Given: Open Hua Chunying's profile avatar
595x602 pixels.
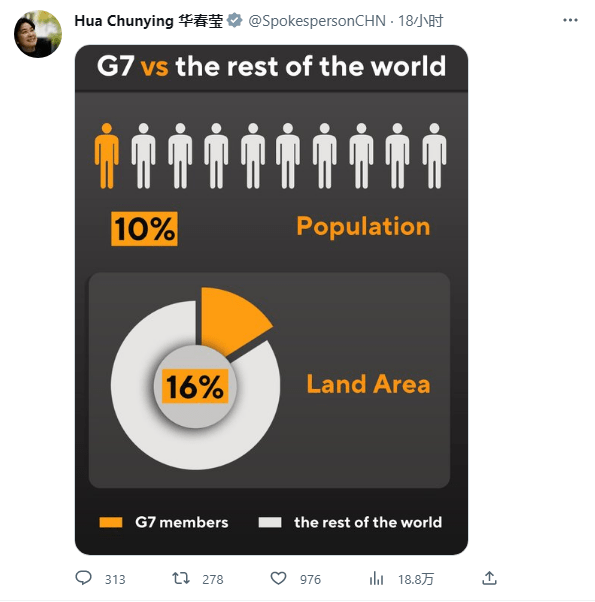Looking at the screenshot, I should [38, 34].
